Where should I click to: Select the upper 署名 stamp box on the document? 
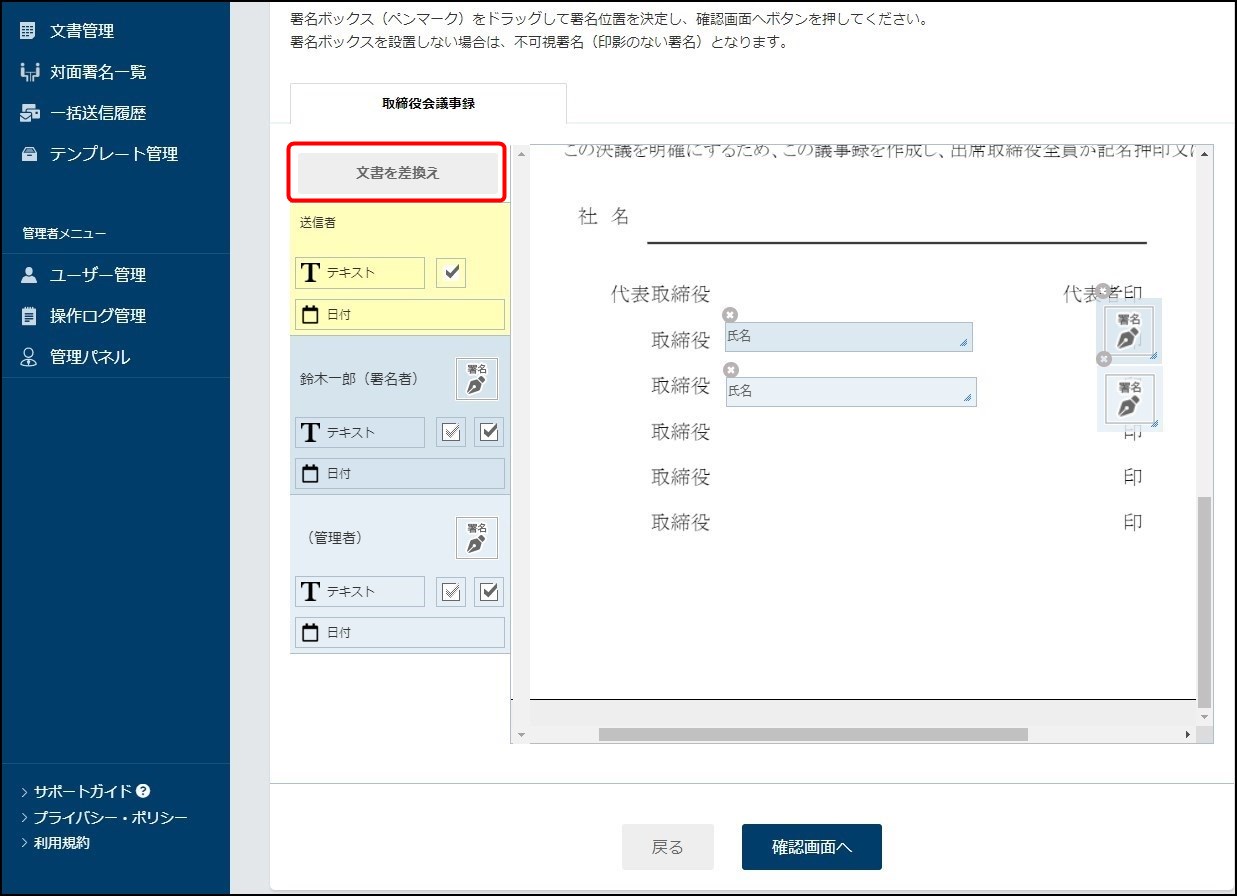[x=1129, y=330]
